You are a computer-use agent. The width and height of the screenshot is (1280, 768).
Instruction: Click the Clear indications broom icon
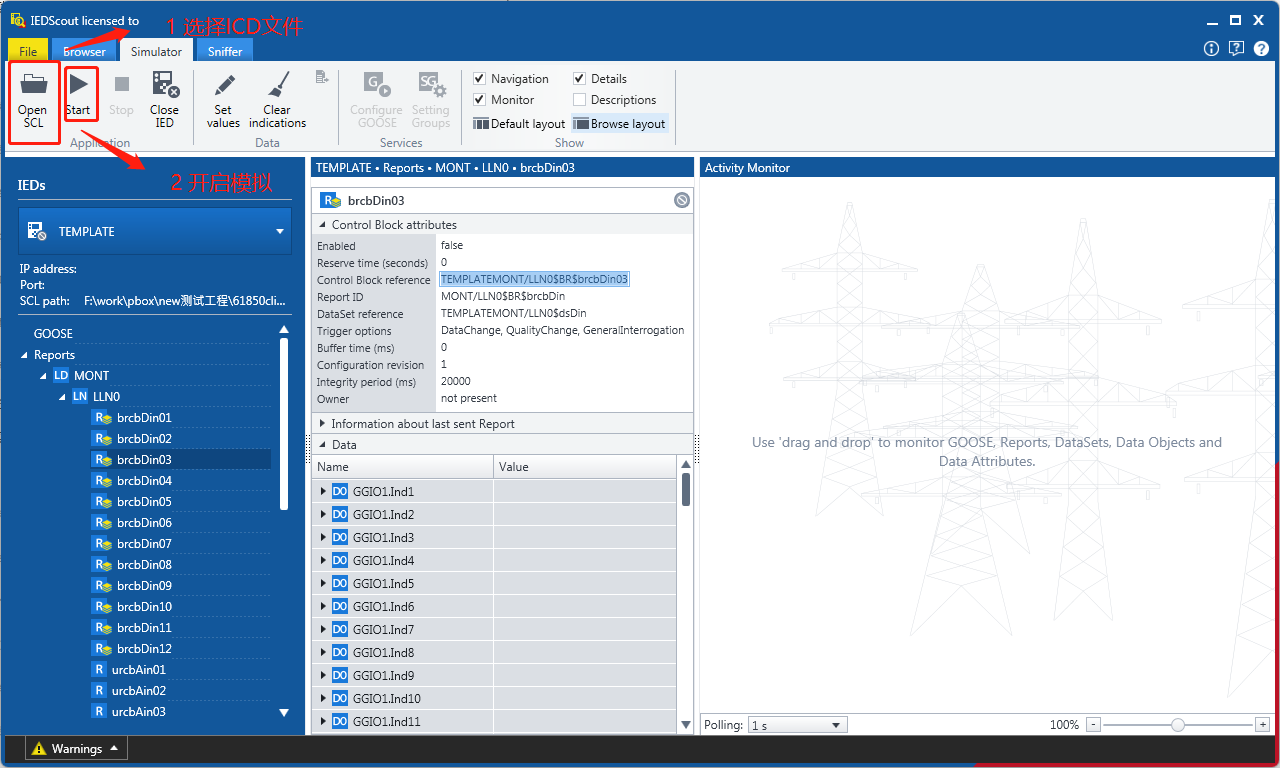(278, 85)
